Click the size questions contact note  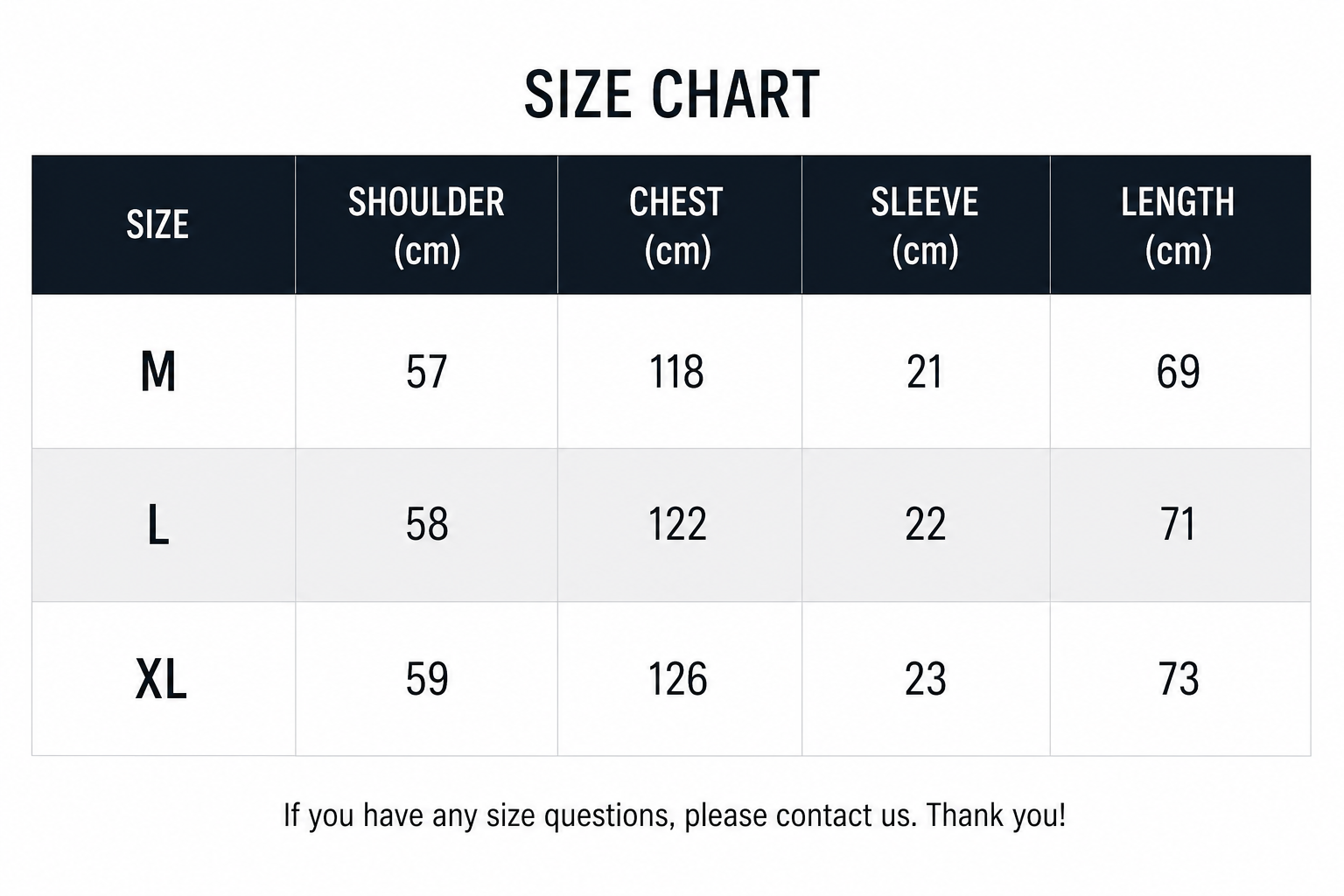[675, 815]
